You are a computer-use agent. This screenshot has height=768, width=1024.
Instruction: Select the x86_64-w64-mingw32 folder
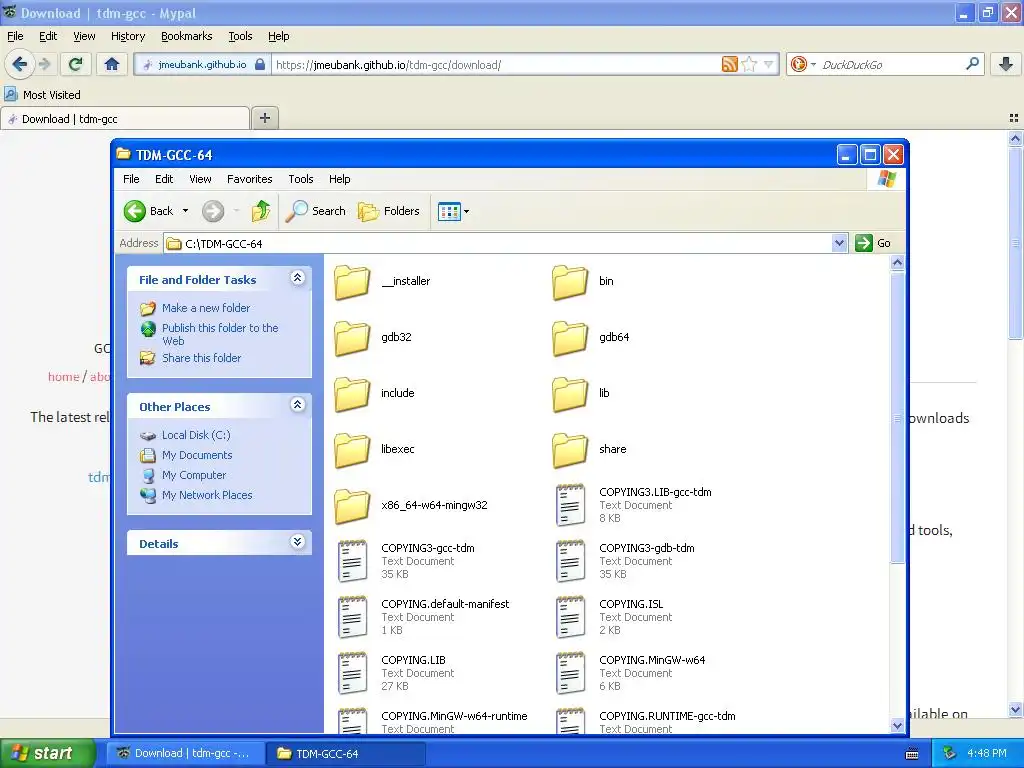point(411,505)
